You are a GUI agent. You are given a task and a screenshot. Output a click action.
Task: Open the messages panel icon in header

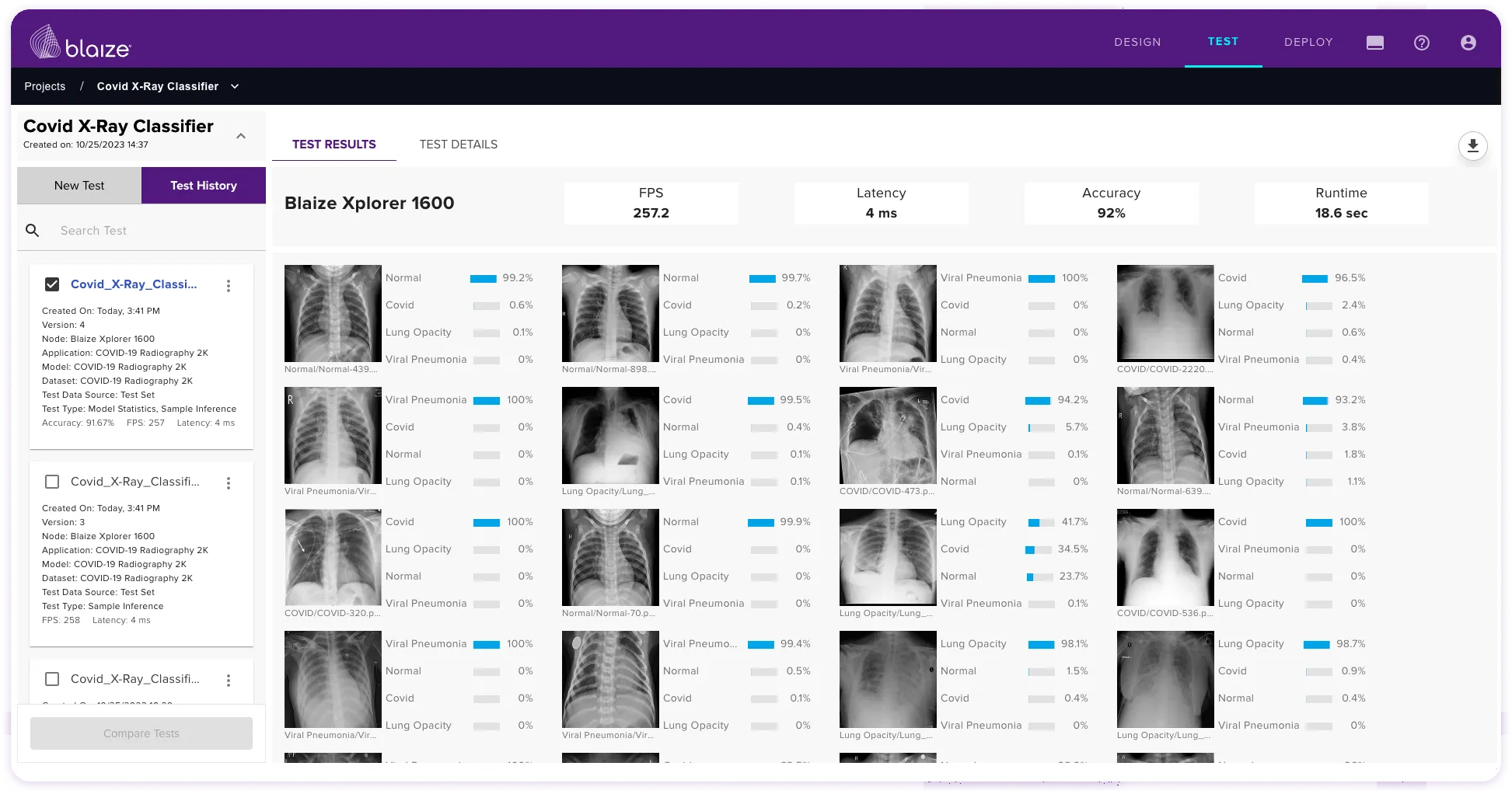(1374, 43)
